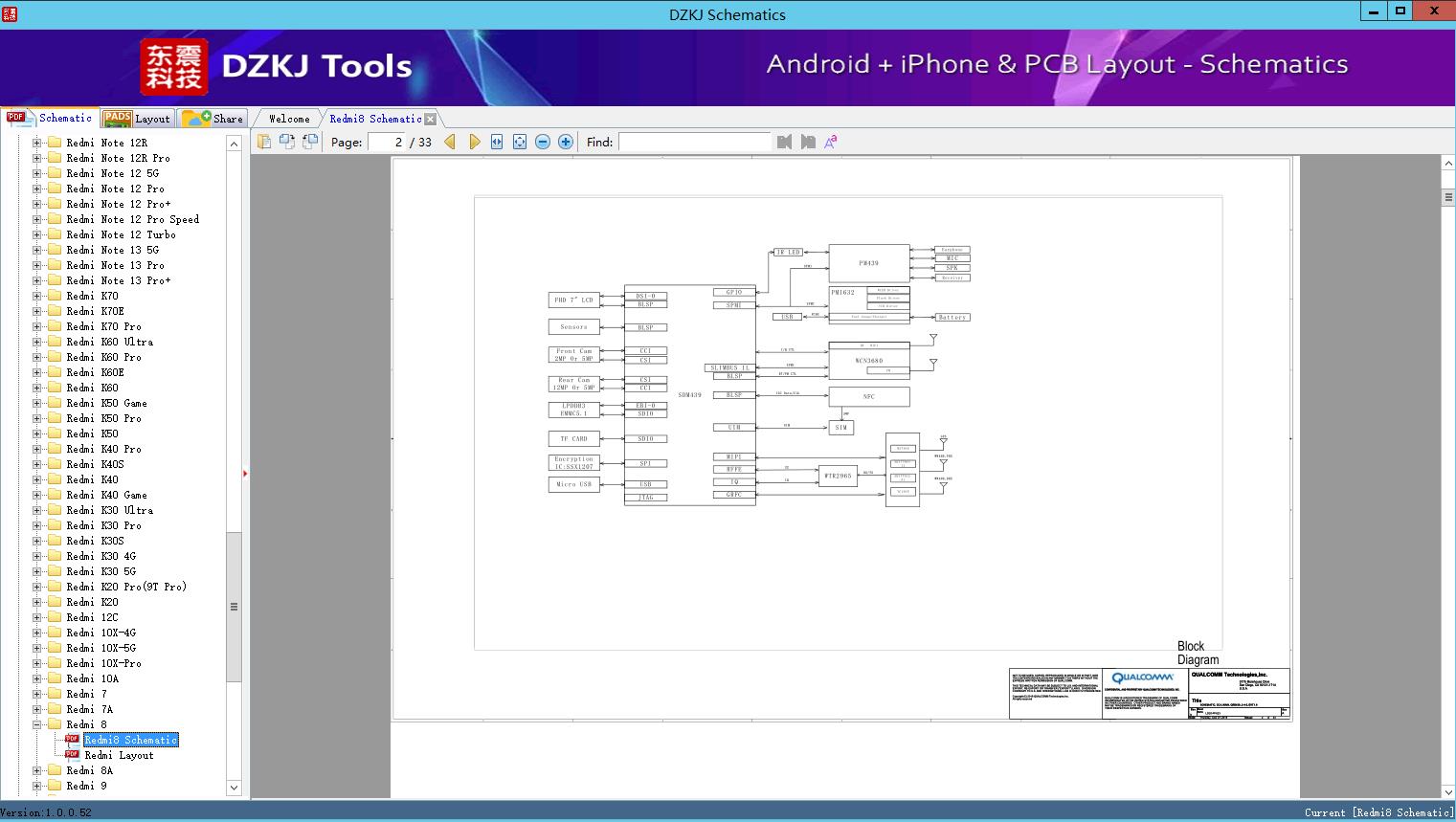
Task: Toggle match case search option
Action: 831,142
